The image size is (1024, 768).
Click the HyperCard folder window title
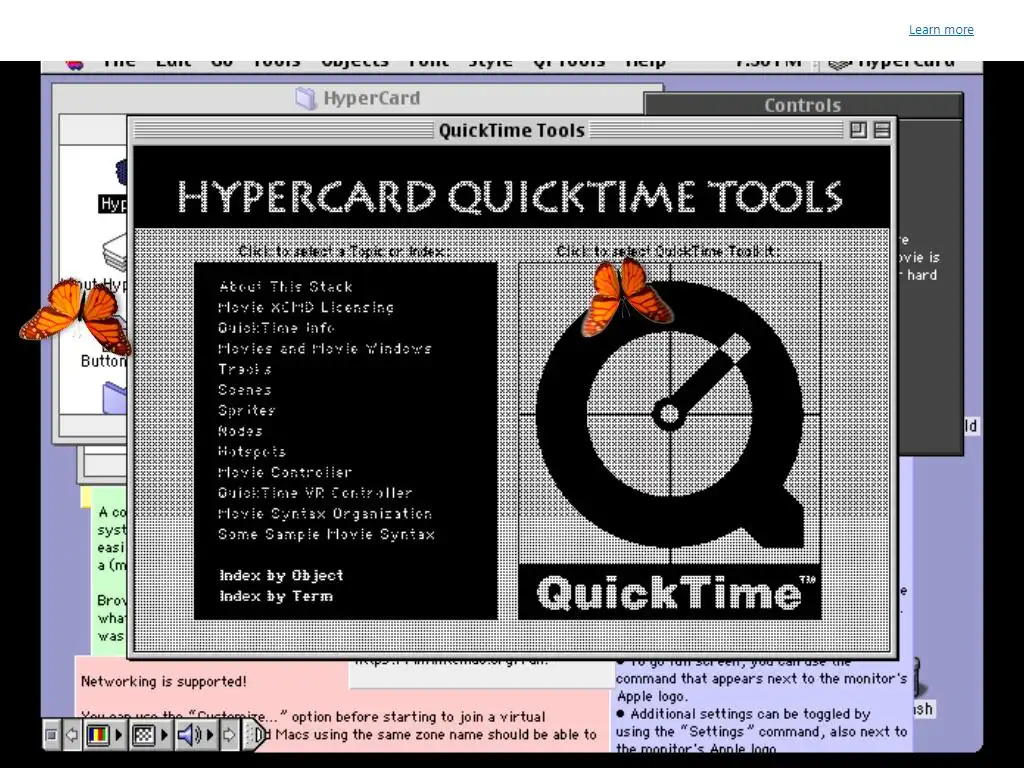pyautogui.click(x=372, y=99)
